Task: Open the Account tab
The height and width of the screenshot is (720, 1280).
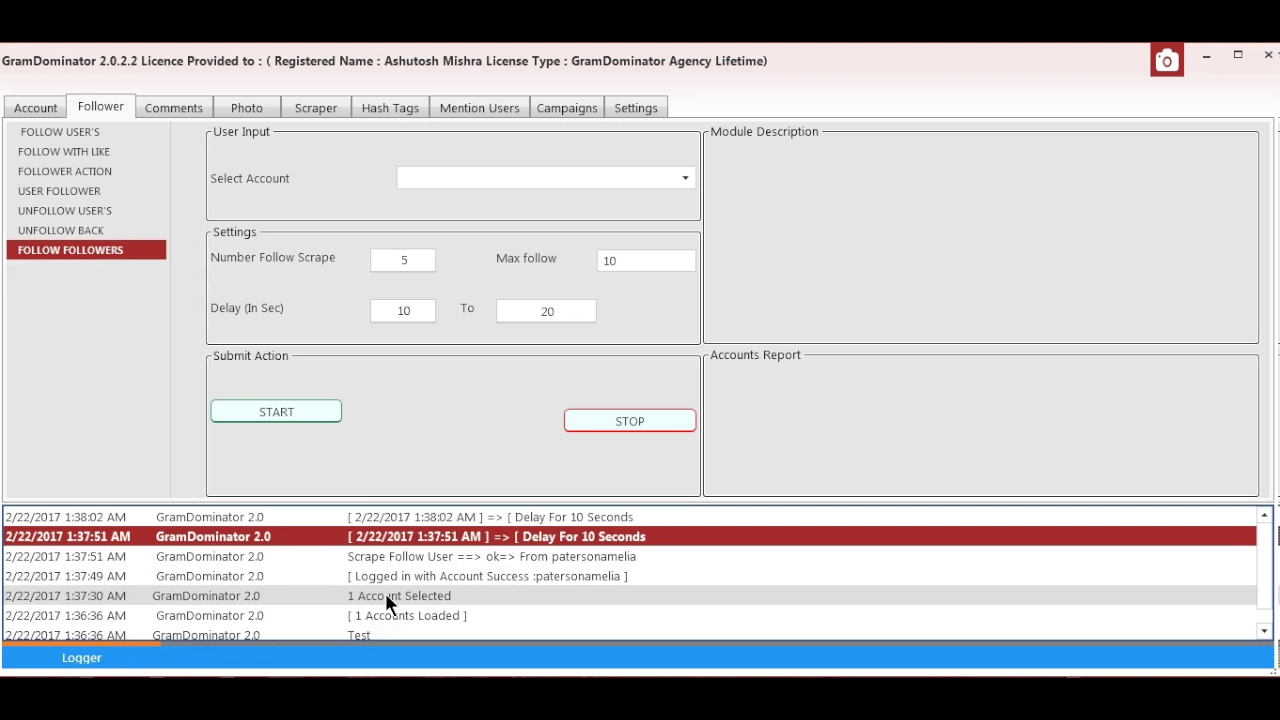Action: (35, 108)
